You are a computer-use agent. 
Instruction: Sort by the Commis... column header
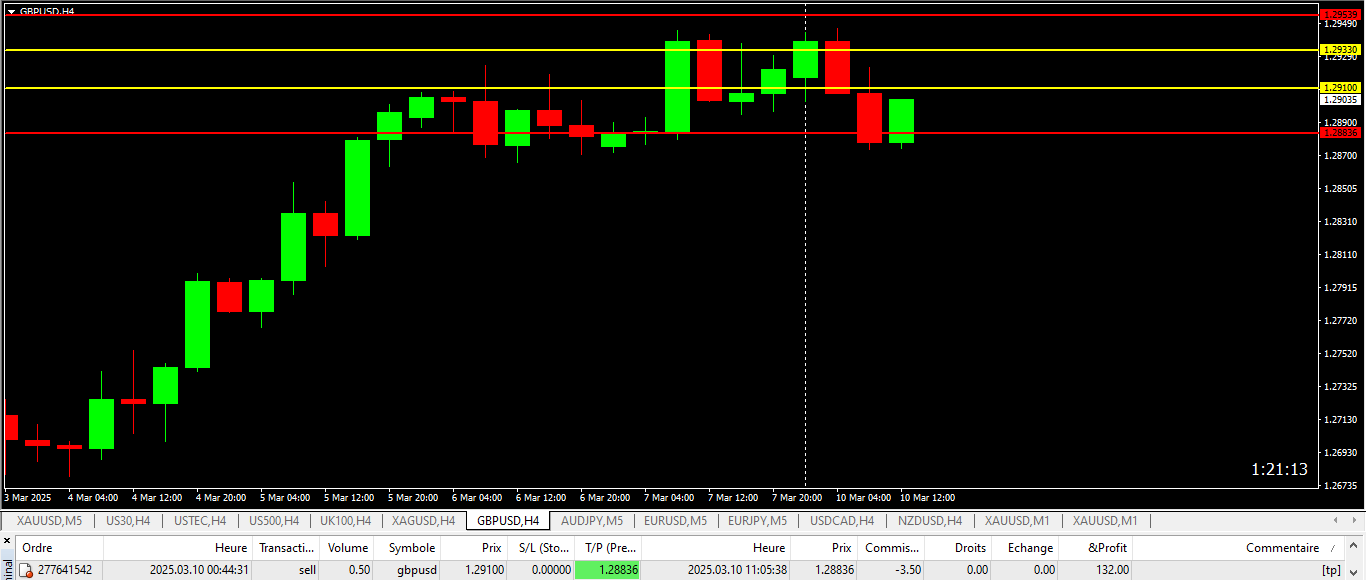click(x=890, y=548)
